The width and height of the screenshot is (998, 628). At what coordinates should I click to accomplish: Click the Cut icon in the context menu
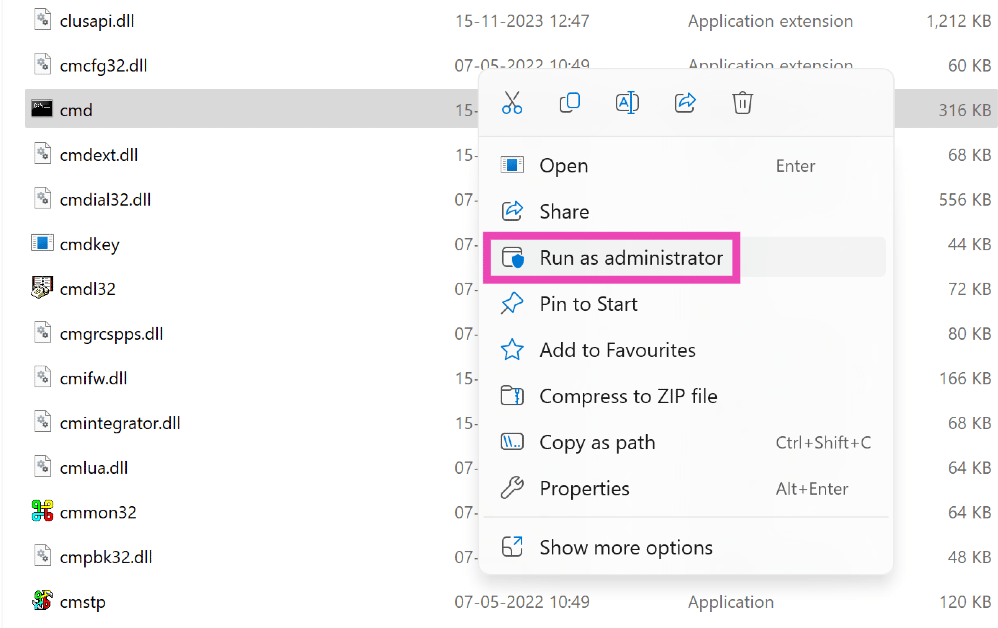tap(512, 102)
